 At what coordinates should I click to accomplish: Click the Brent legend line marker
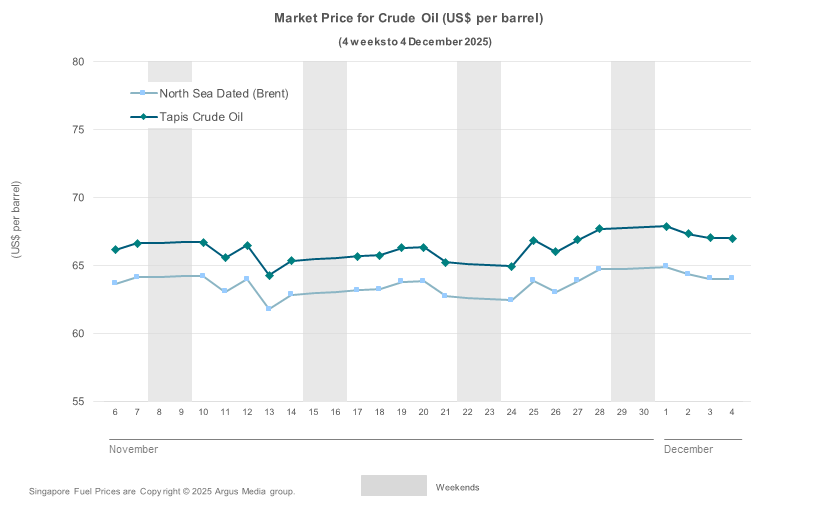(x=143, y=94)
